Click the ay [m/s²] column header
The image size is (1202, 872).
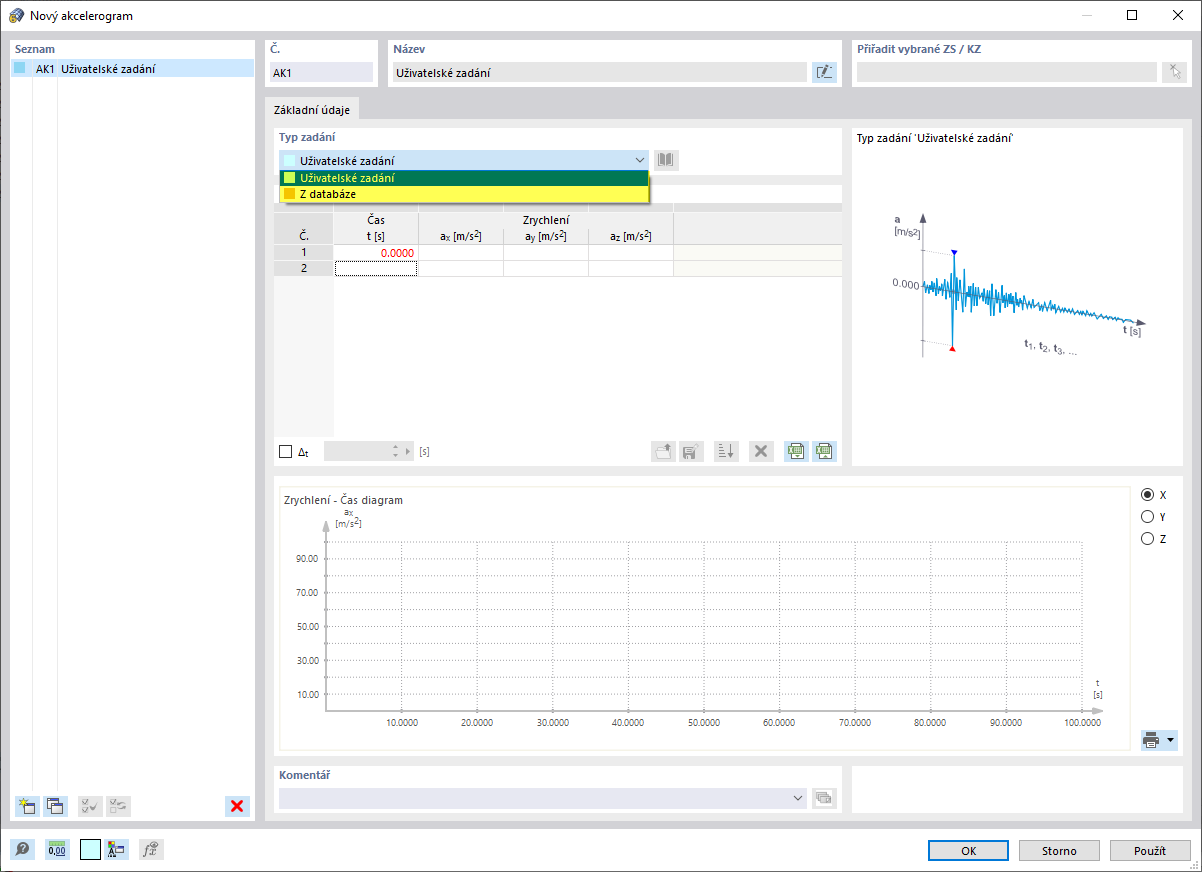[x=546, y=236]
